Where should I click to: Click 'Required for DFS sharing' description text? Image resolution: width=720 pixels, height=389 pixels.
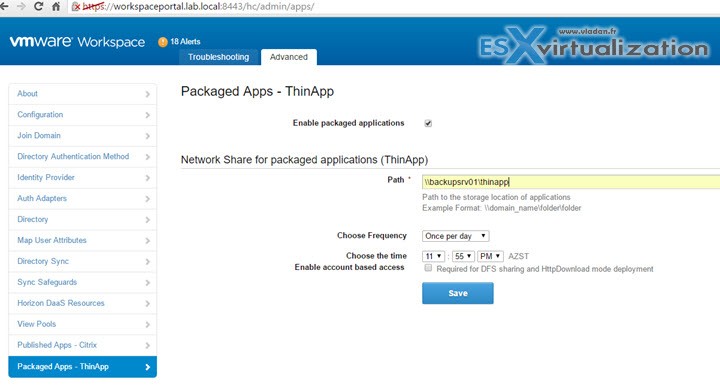coord(545,269)
